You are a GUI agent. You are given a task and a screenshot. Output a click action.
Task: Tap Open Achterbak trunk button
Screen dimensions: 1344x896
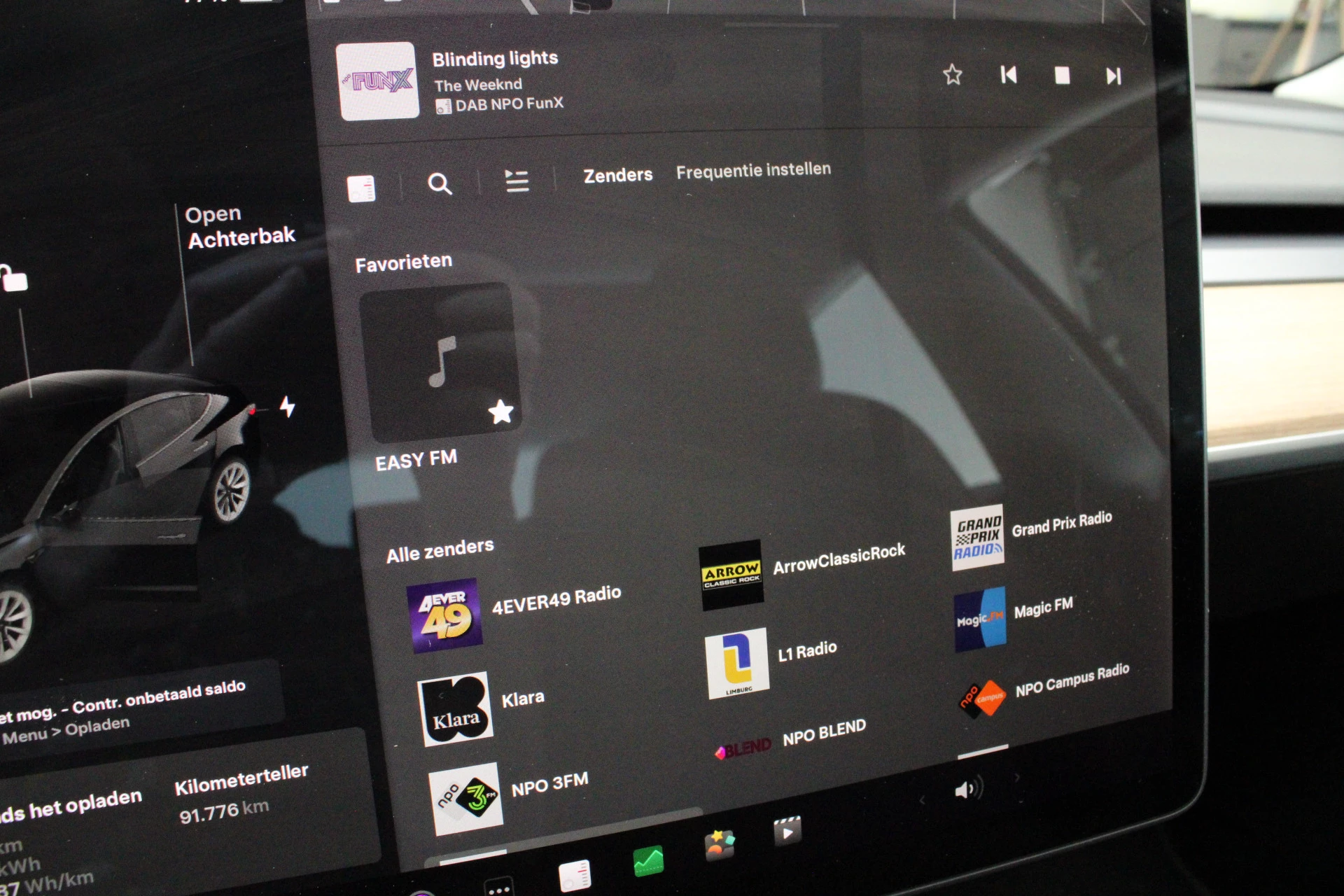[240, 227]
